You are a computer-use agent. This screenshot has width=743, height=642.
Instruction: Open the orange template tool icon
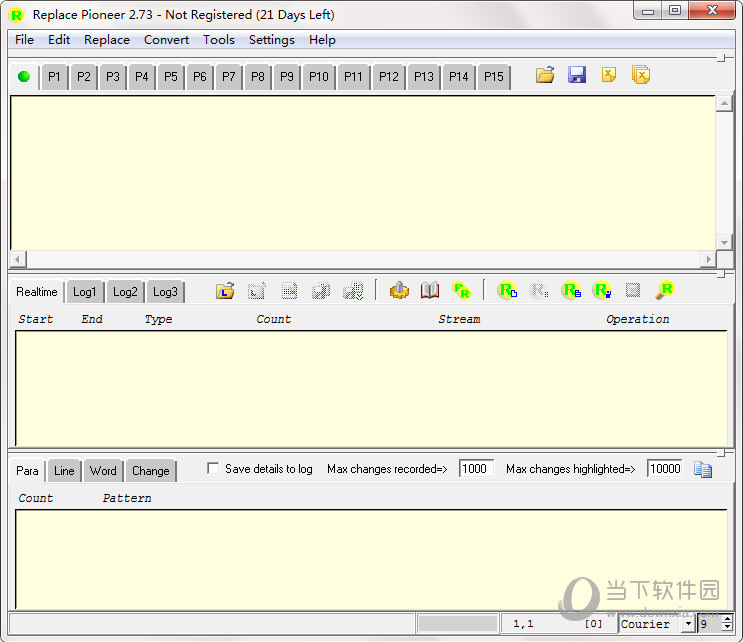[399, 290]
